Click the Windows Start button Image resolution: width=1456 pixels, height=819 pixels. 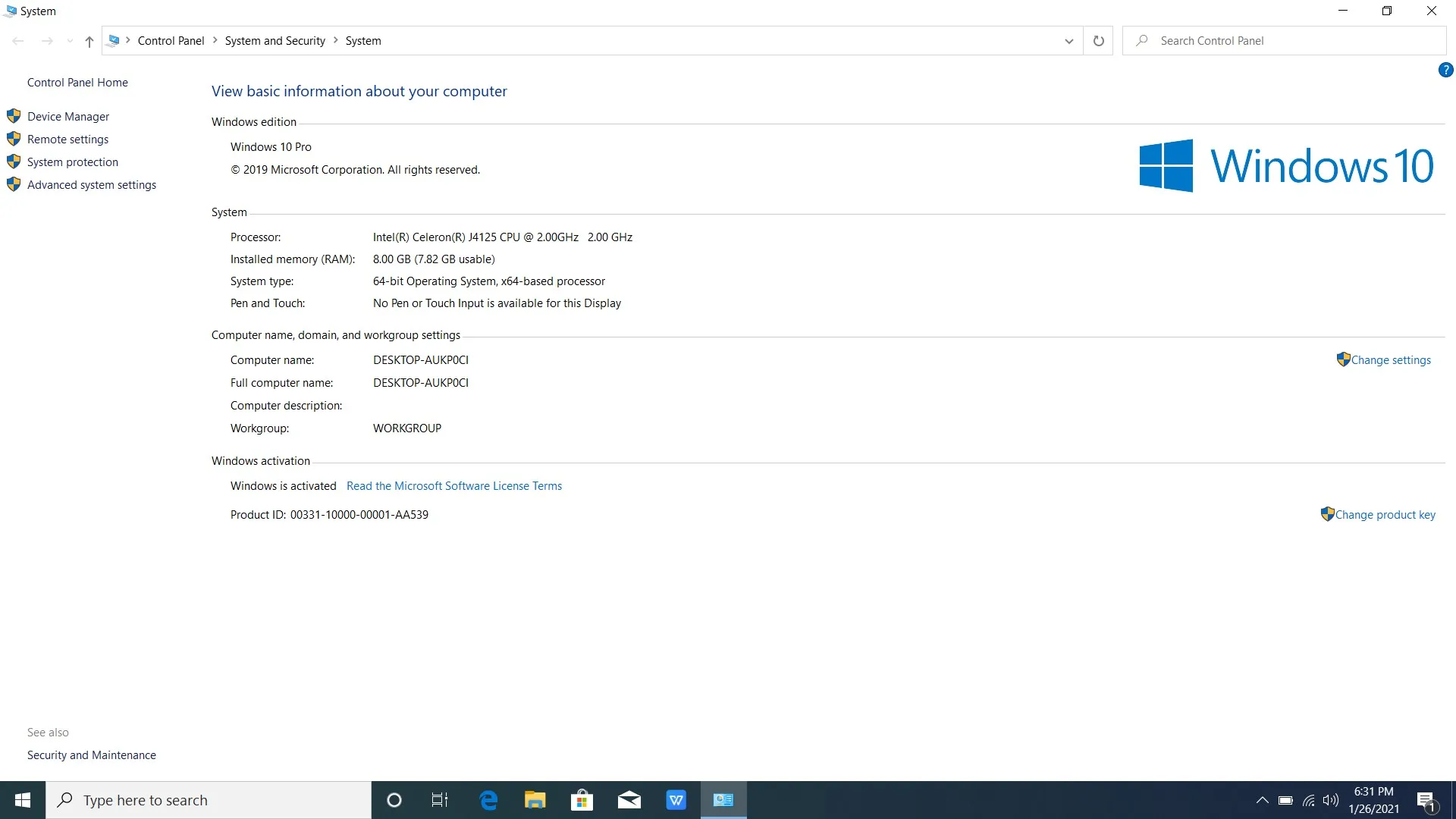point(22,799)
